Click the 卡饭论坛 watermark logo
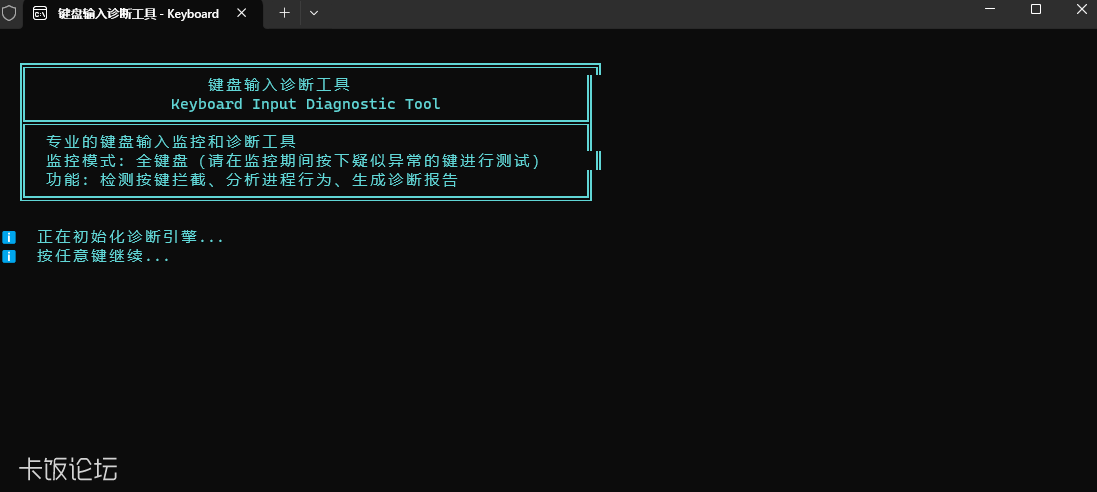The image size is (1097, 492). tap(68, 469)
